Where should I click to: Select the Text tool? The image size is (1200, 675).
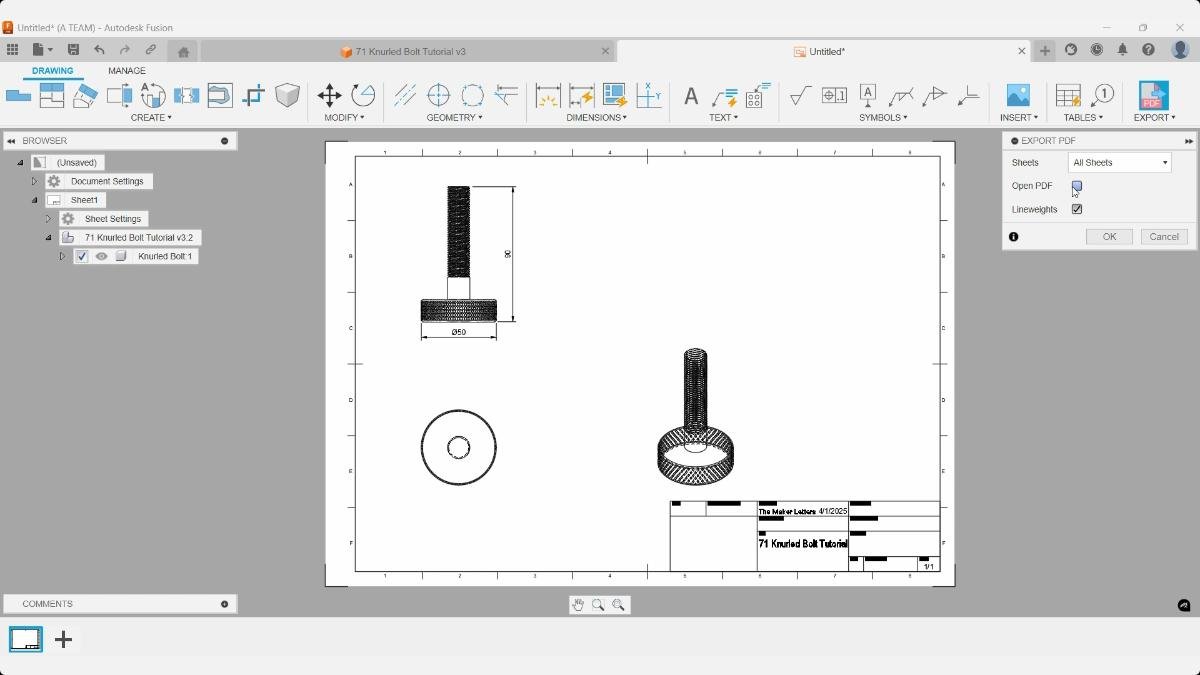click(690, 97)
